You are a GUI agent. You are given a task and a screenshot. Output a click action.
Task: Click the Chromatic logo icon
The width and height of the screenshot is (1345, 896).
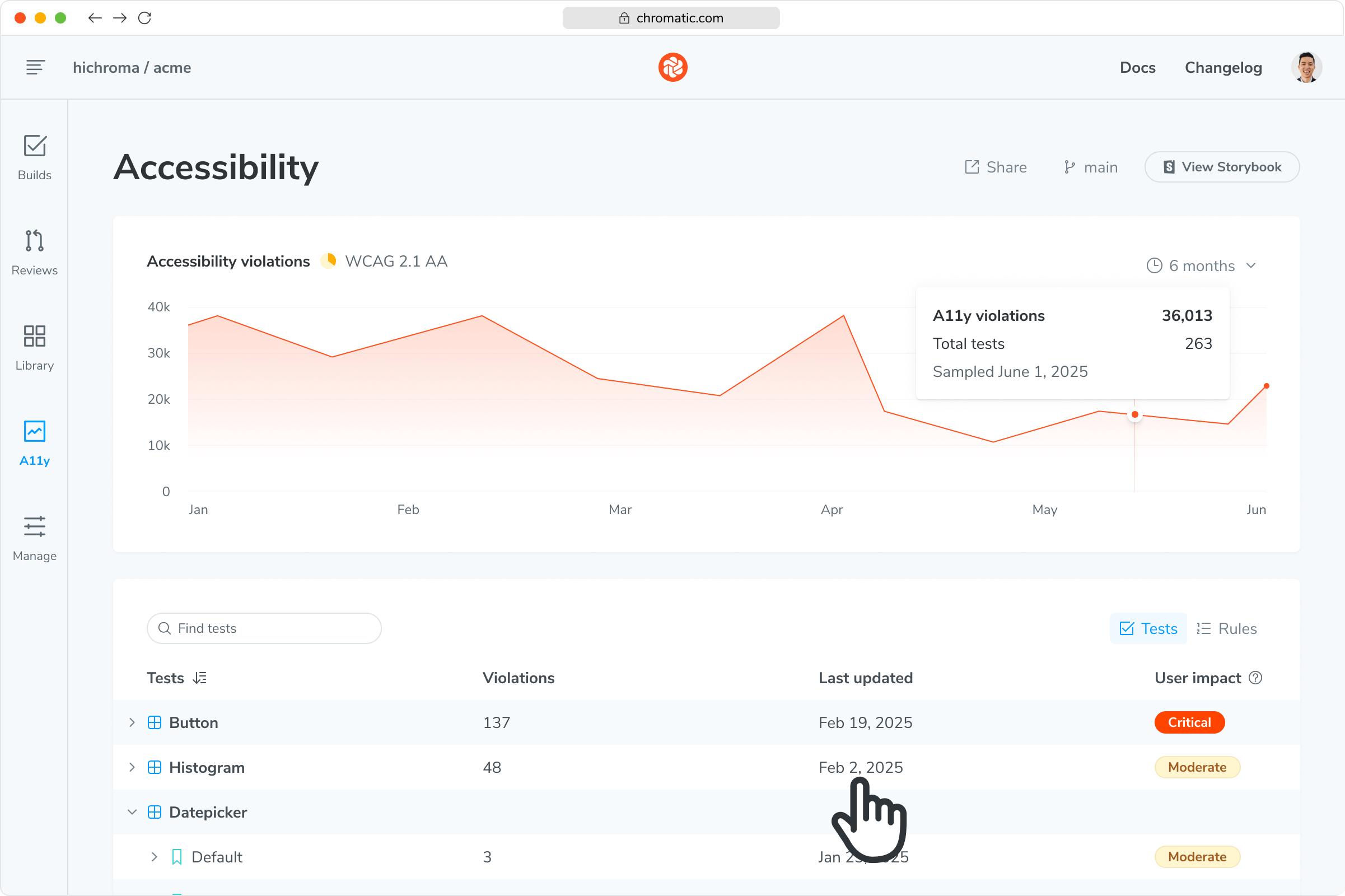[x=672, y=67]
